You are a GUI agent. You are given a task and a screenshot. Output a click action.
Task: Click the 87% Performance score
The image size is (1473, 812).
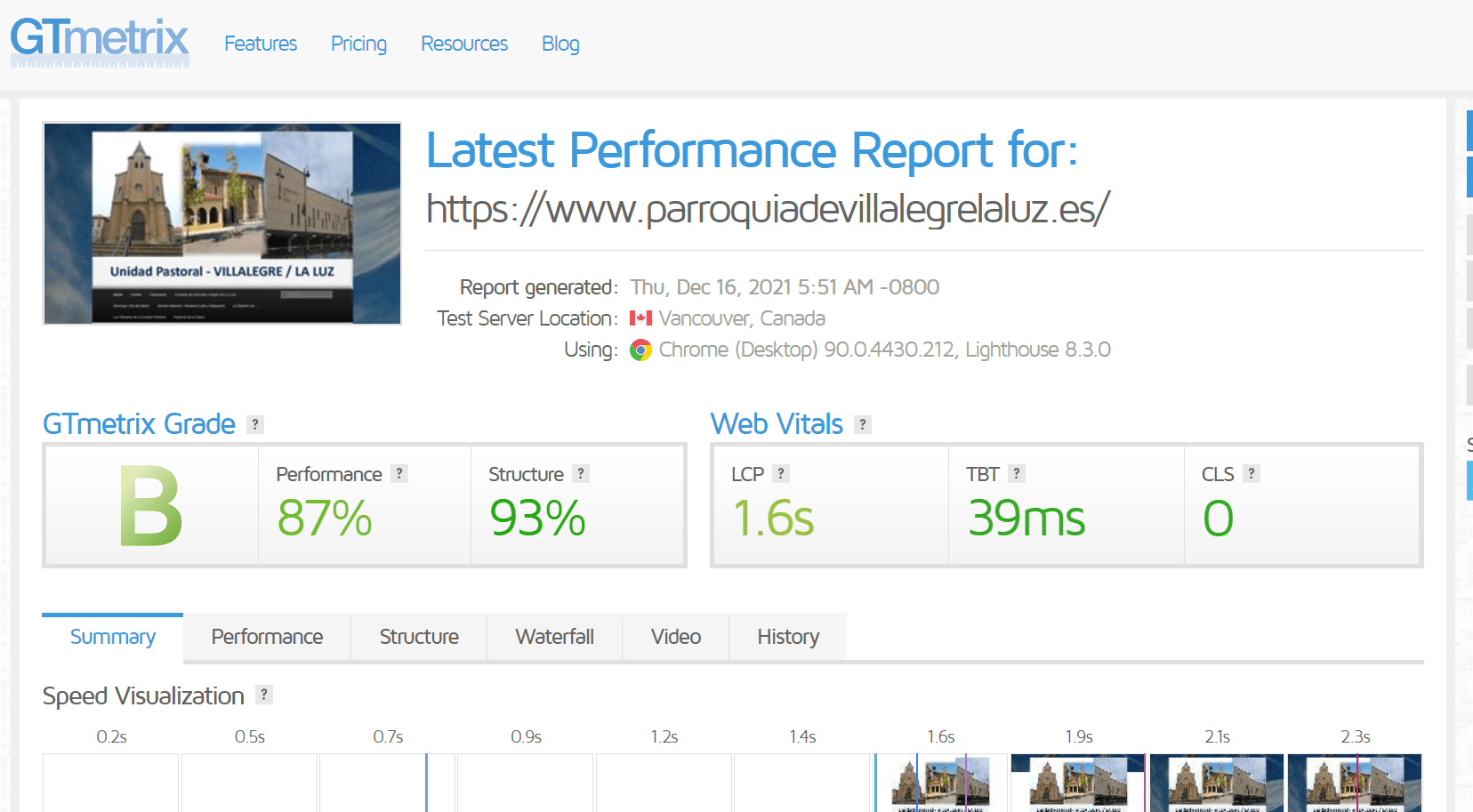325,518
